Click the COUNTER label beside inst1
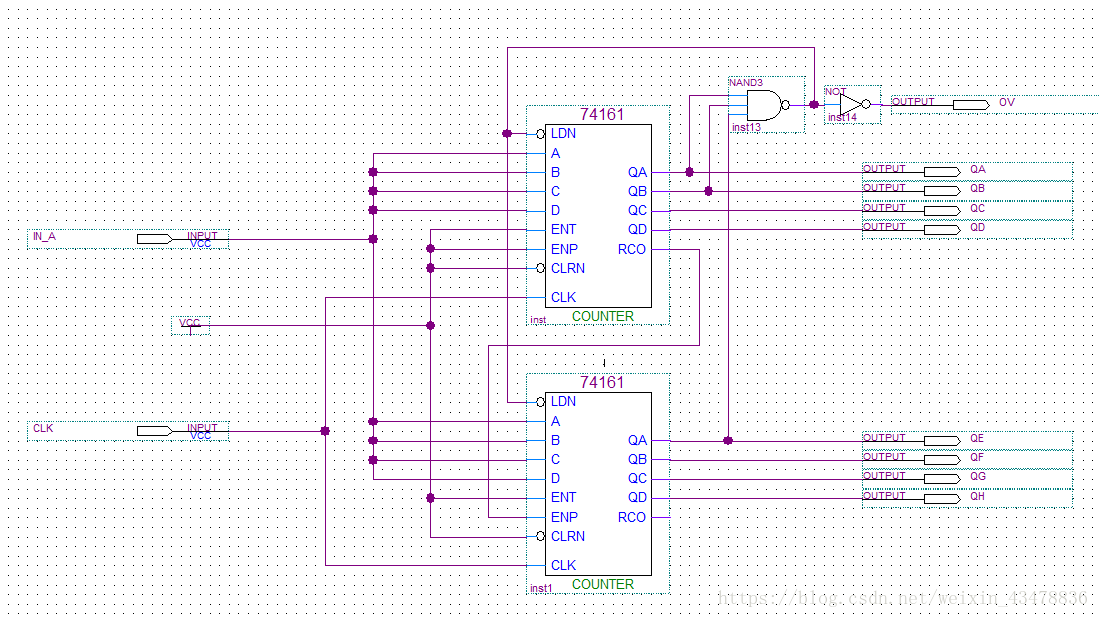Viewport: 1099px width, 618px height. coord(603,584)
